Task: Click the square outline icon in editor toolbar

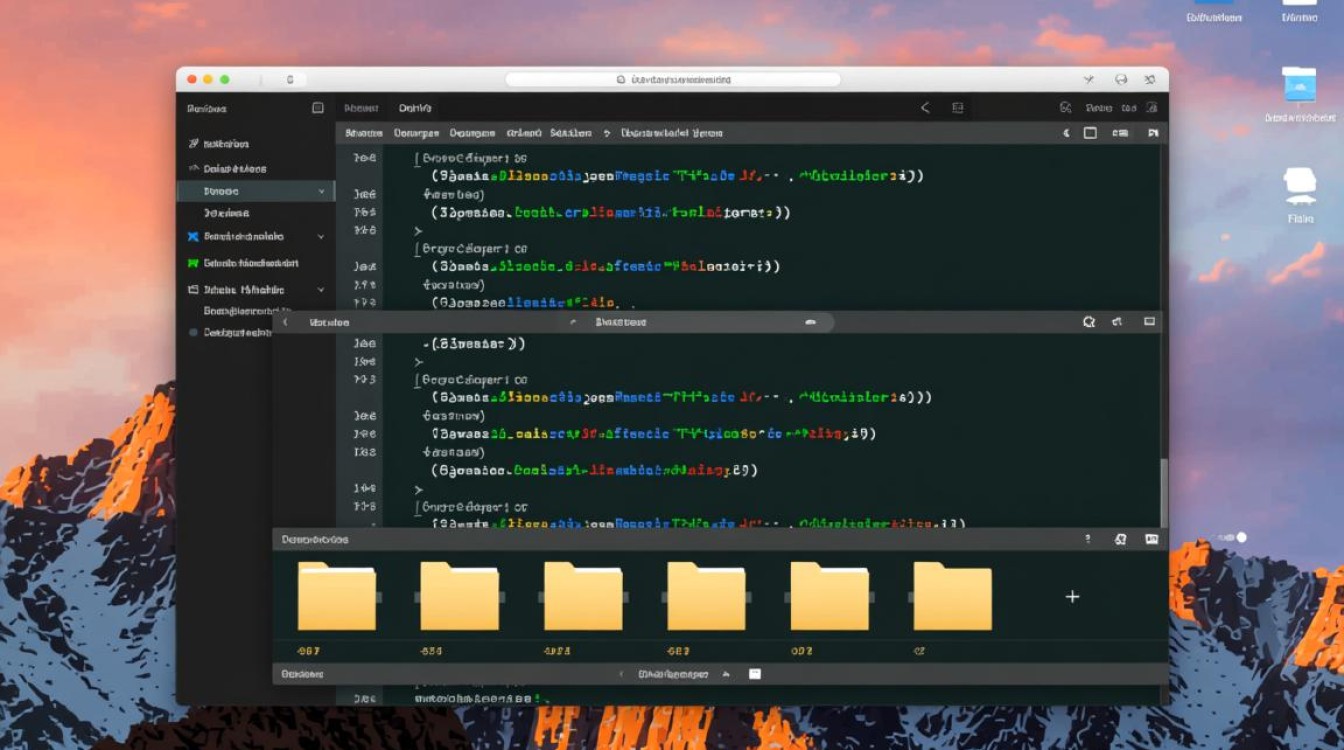Action: (x=1090, y=133)
